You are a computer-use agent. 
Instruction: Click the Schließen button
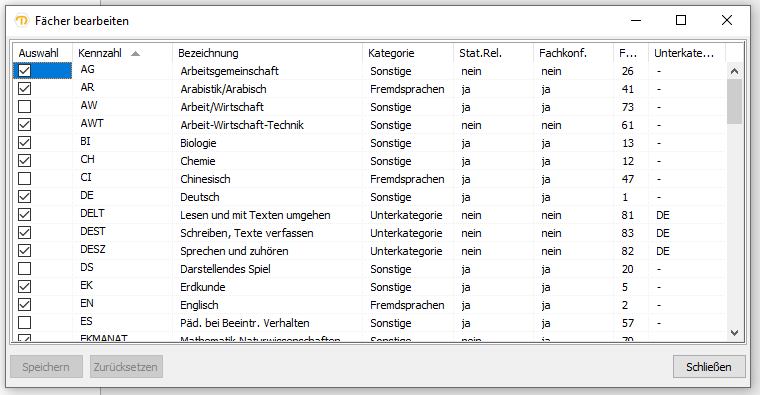(709, 367)
